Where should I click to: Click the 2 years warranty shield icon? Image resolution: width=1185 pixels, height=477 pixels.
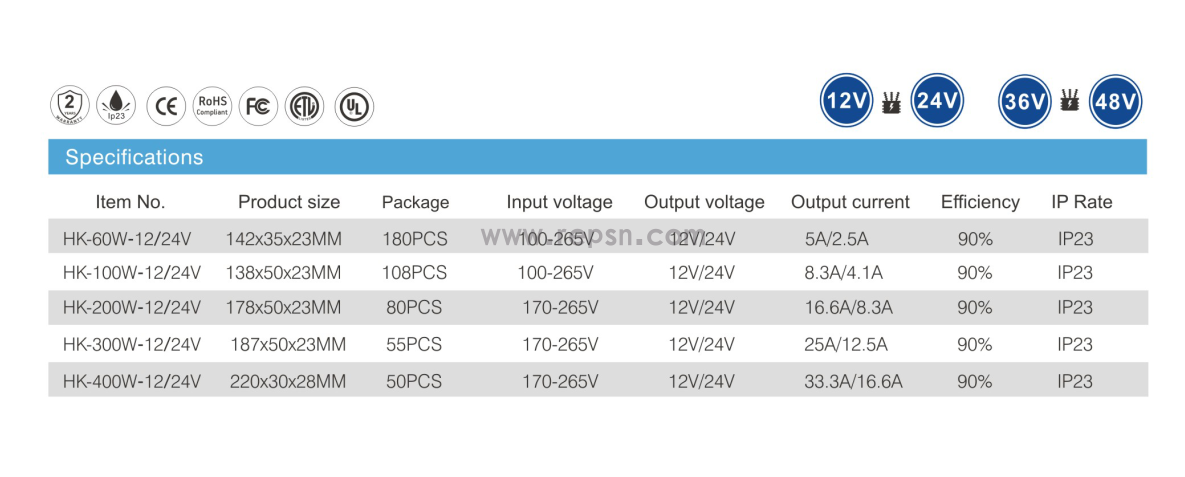[70, 106]
